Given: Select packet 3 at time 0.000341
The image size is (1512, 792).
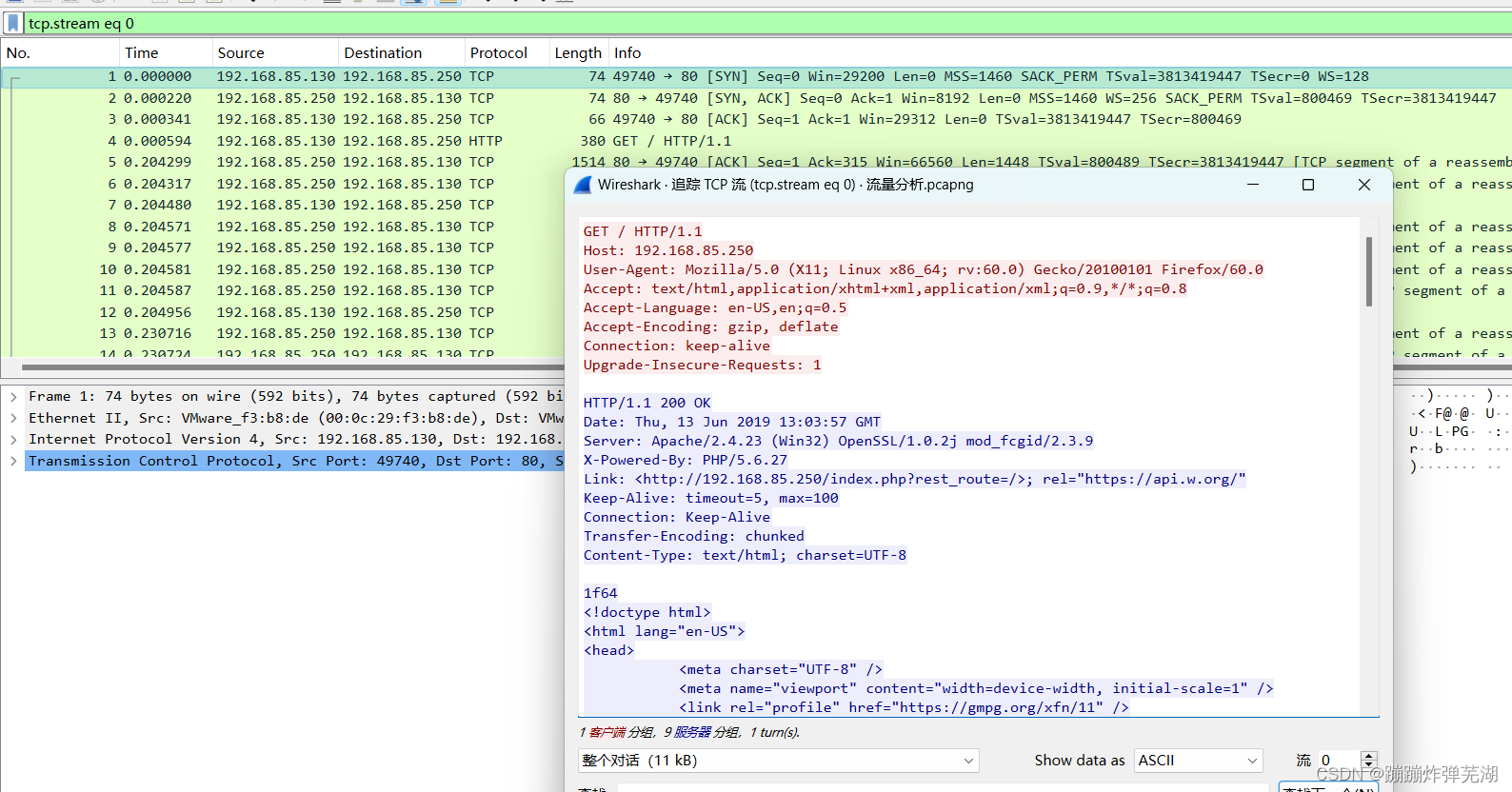Looking at the screenshot, I should (756, 119).
